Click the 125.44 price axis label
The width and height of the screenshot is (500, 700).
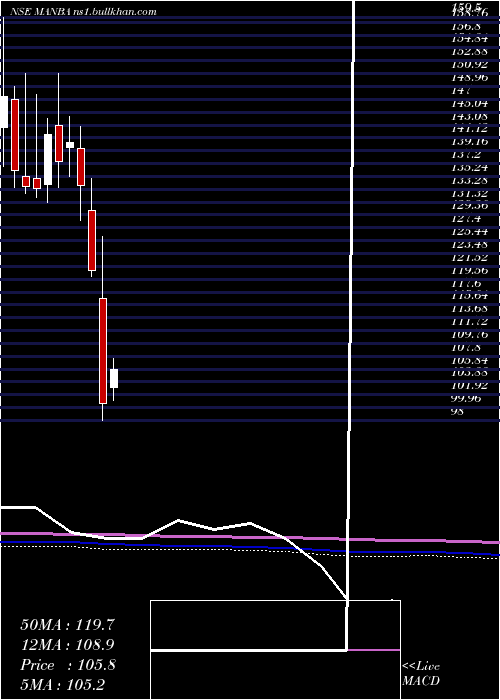click(x=469, y=232)
